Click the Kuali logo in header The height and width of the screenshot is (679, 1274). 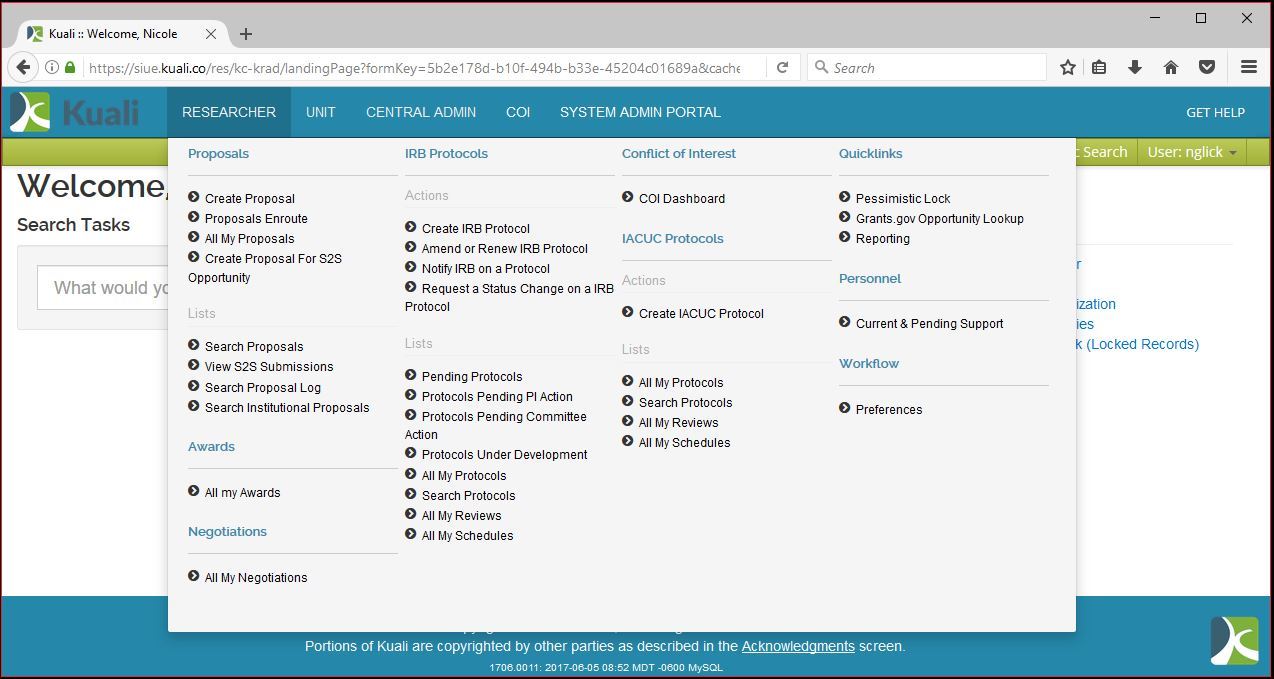pos(75,112)
